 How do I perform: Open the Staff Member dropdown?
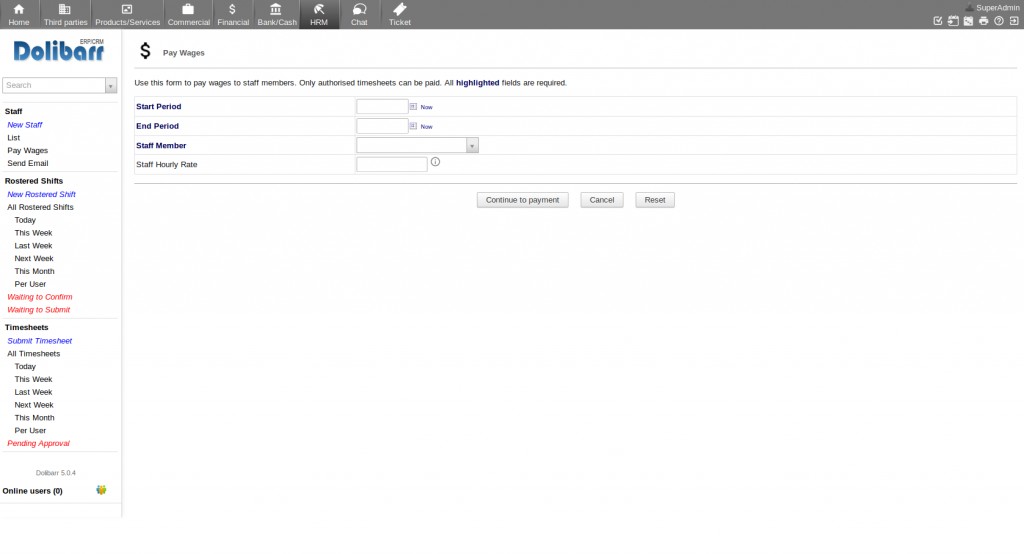417,145
